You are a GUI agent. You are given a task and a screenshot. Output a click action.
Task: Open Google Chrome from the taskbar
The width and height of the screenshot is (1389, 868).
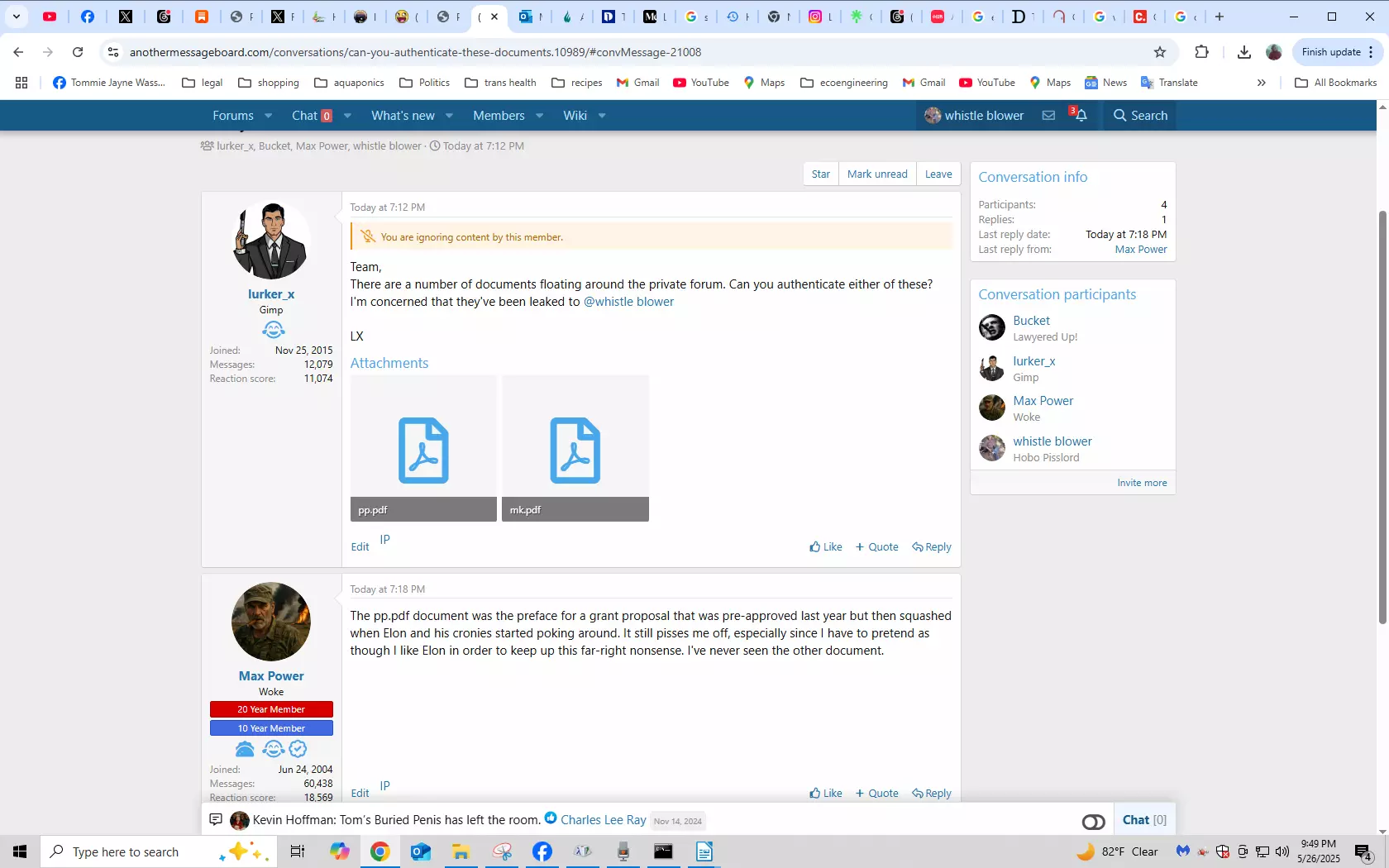[x=379, y=851]
